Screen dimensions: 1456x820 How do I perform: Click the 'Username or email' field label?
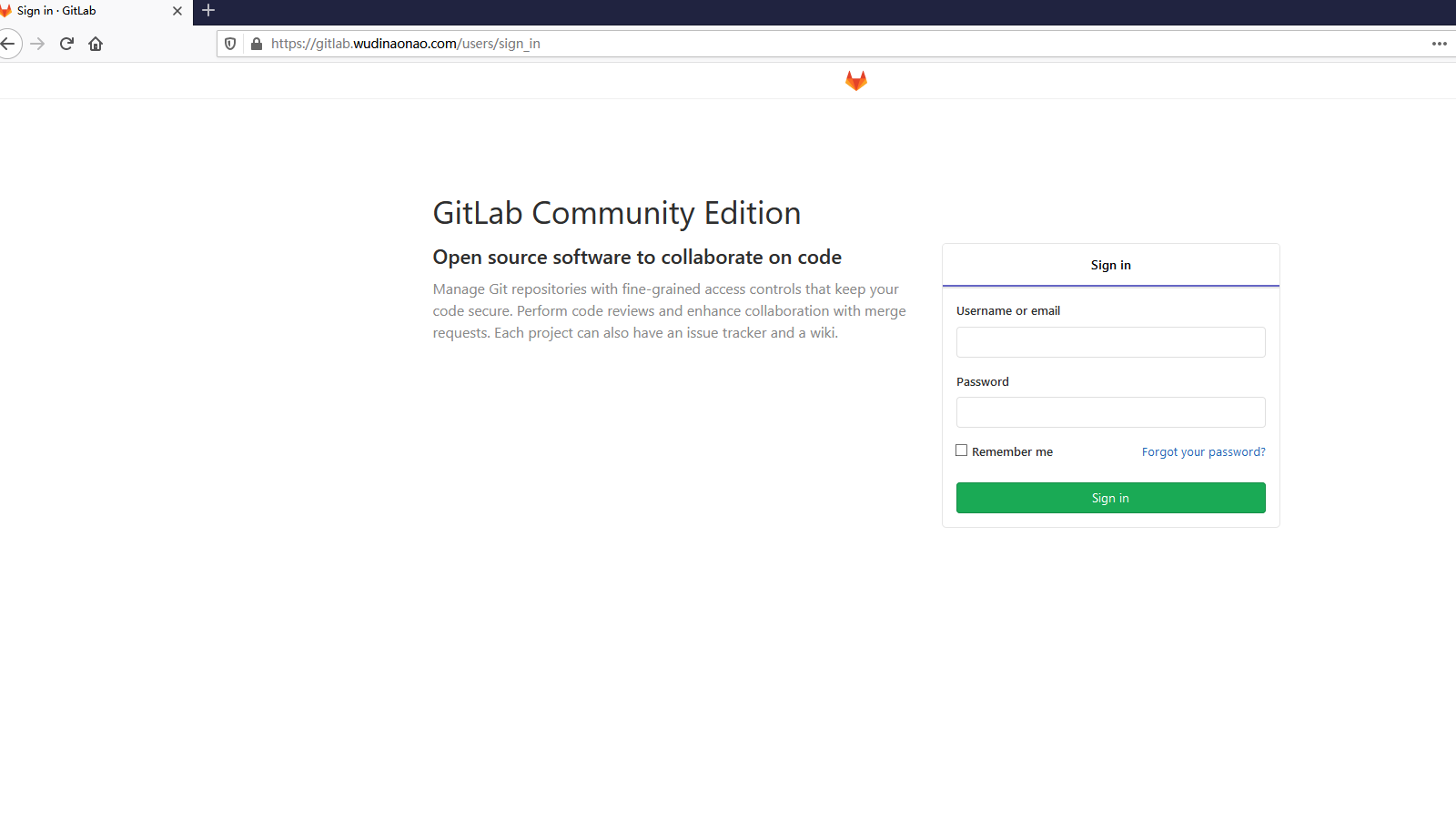(x=1007, y=311)
